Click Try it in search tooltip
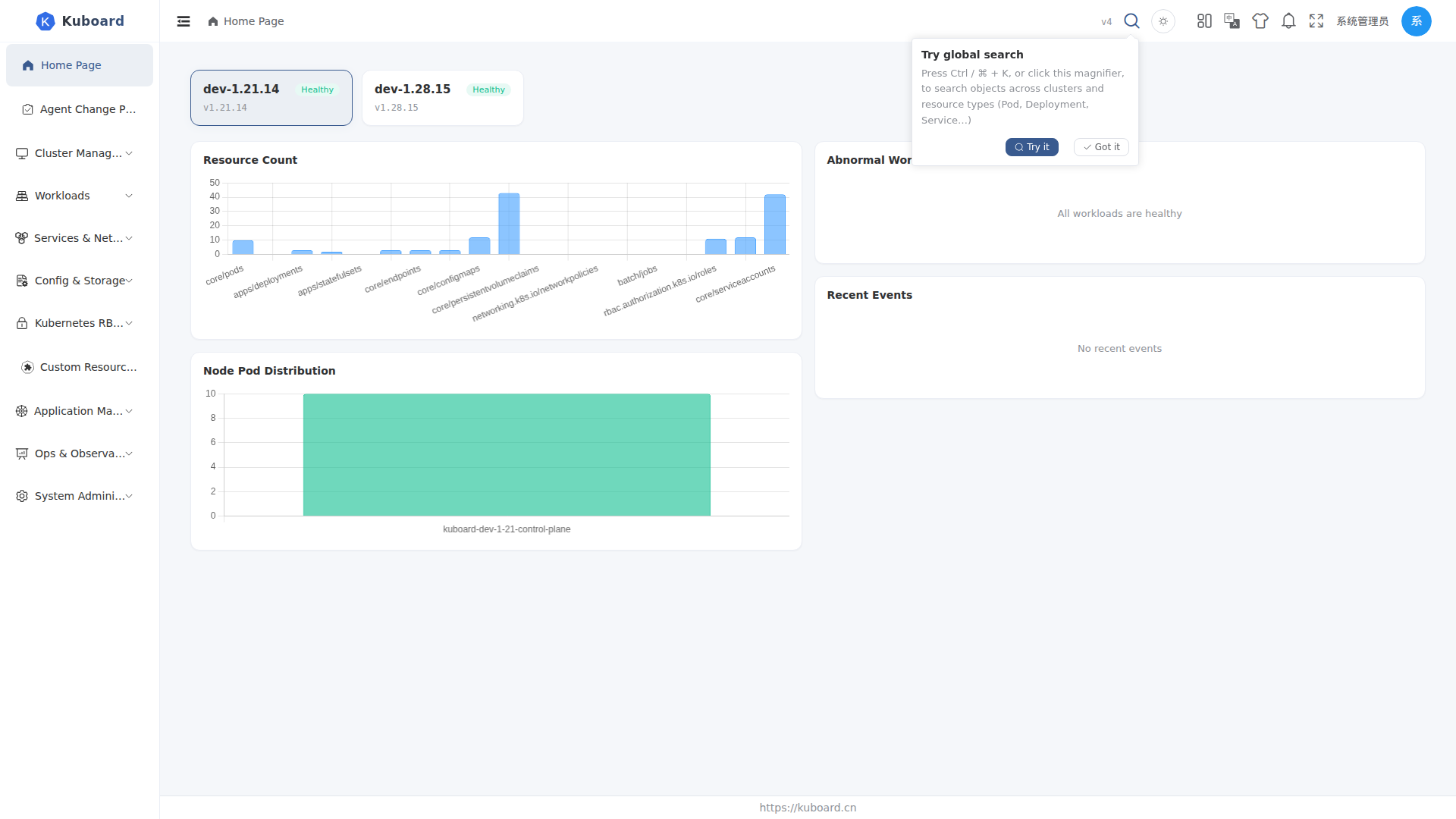 (x=1032, y=147)
